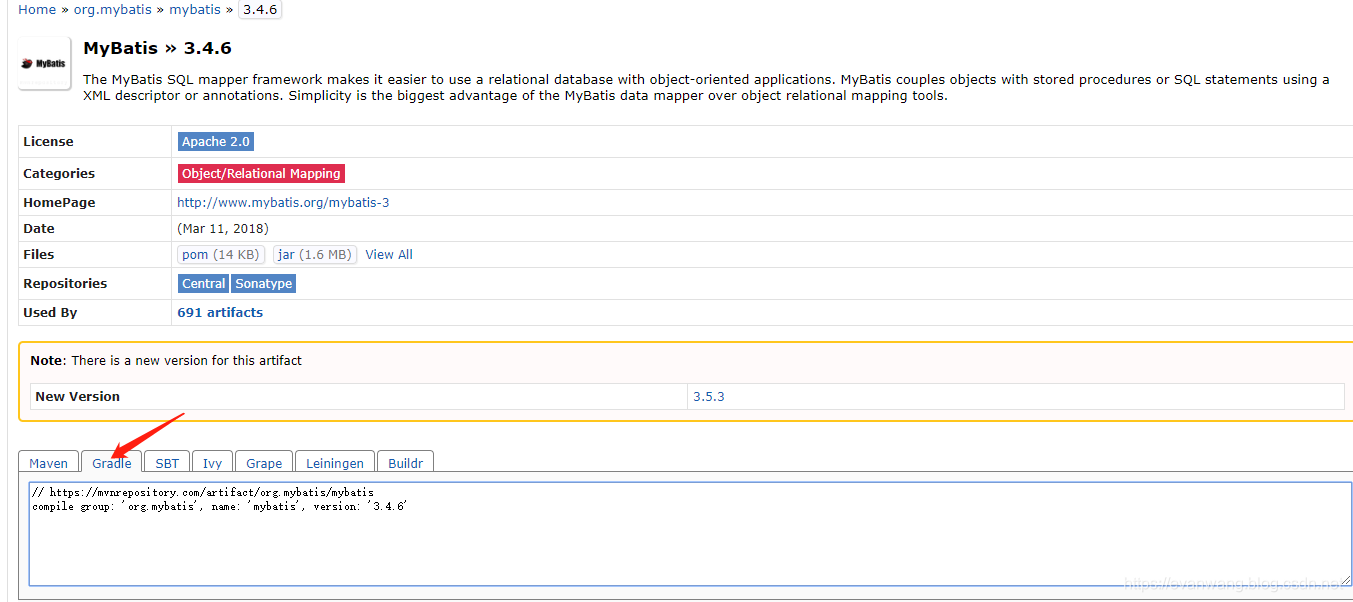Go to Home breadcrumb link
Image resolution: width=1353 pixels, height=602 pixels.
(37, 9)
